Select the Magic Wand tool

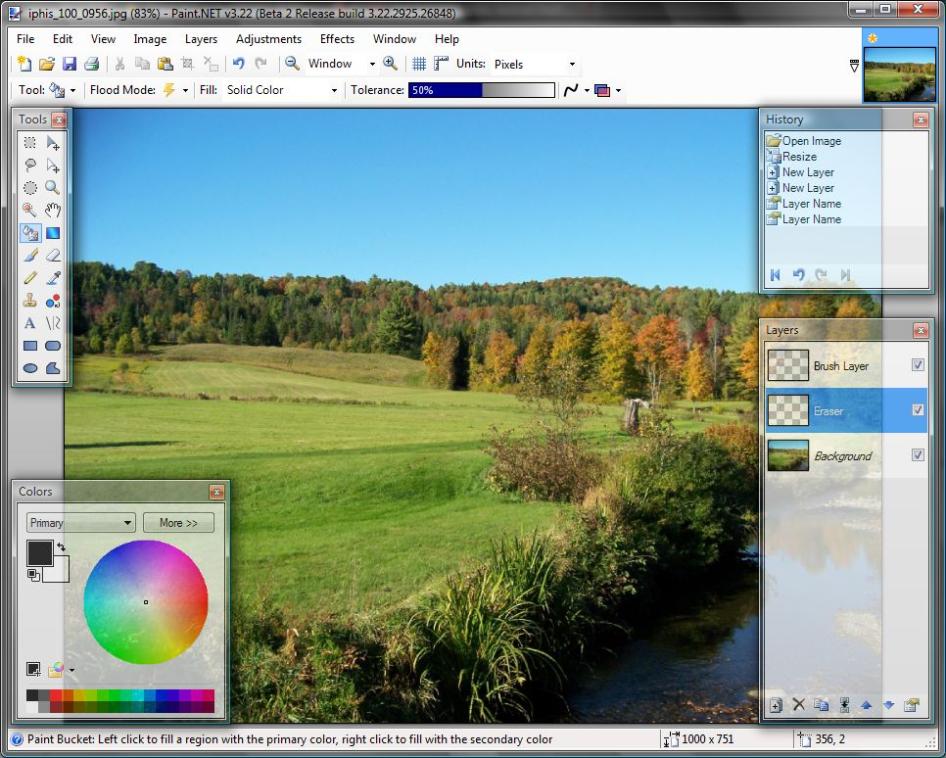click(x=30, y=210)
